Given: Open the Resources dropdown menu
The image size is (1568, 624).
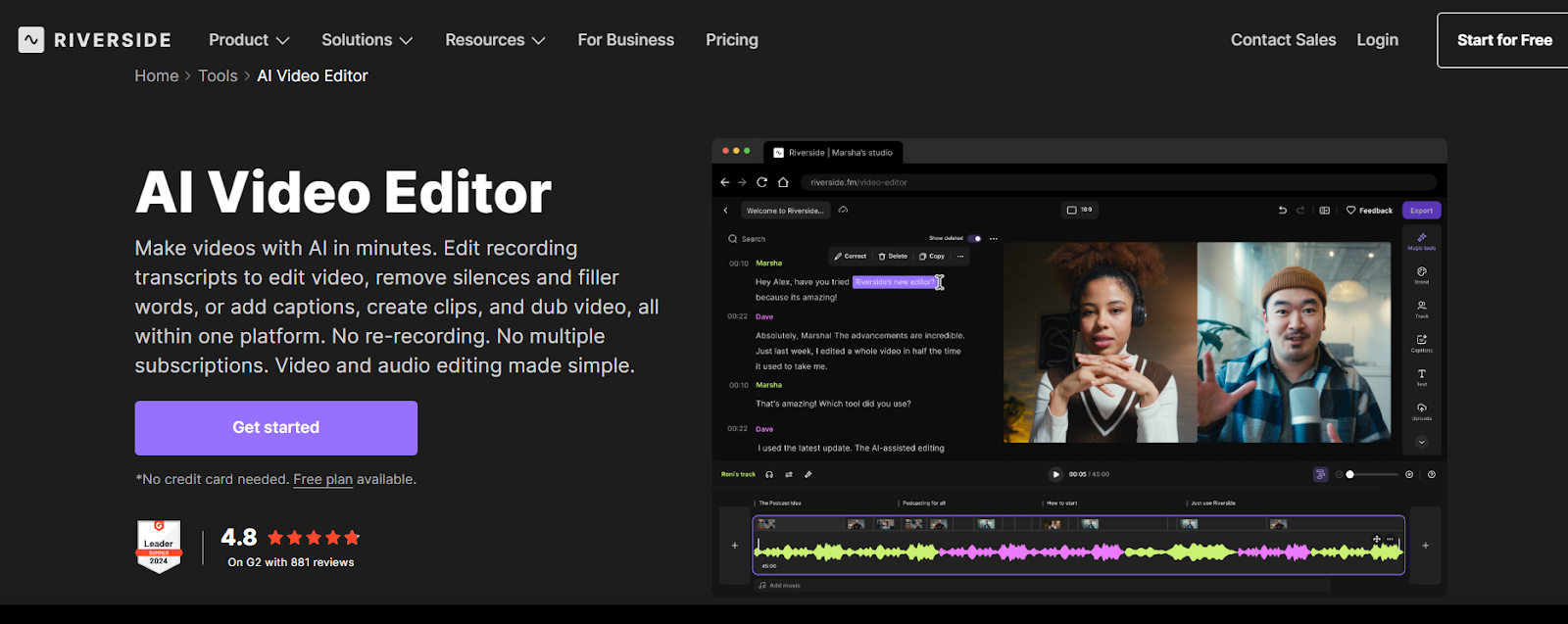Looking at the screenshot, I should pos(495,40).
